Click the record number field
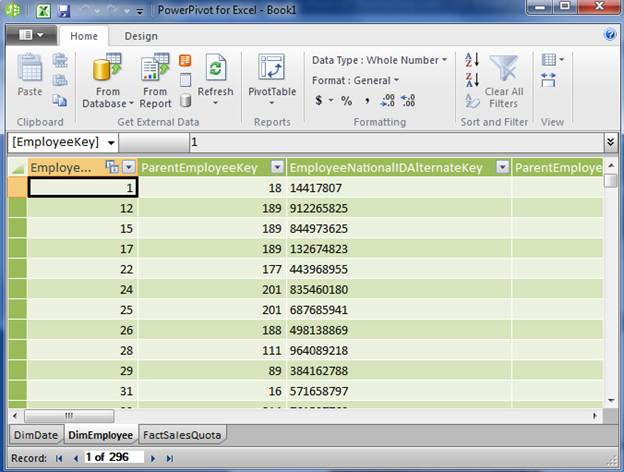Viewport: 624px width, 472px height. click(x=114, y=457)
